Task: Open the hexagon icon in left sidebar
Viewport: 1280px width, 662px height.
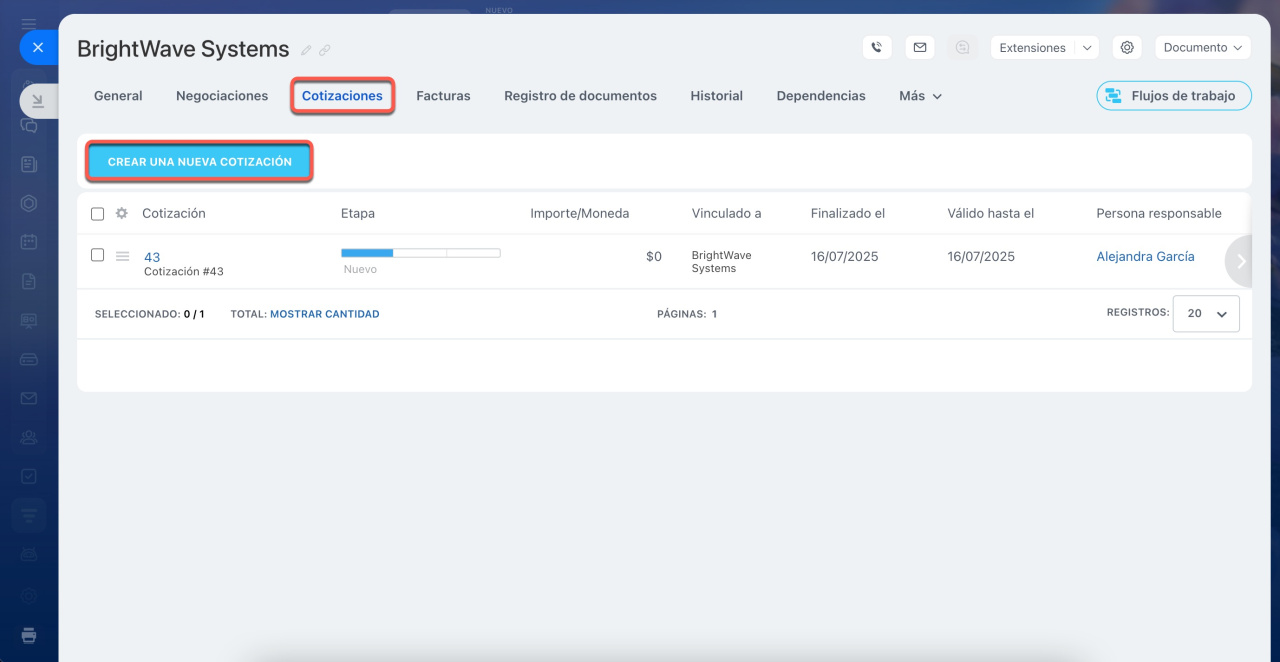Action: 29,203
